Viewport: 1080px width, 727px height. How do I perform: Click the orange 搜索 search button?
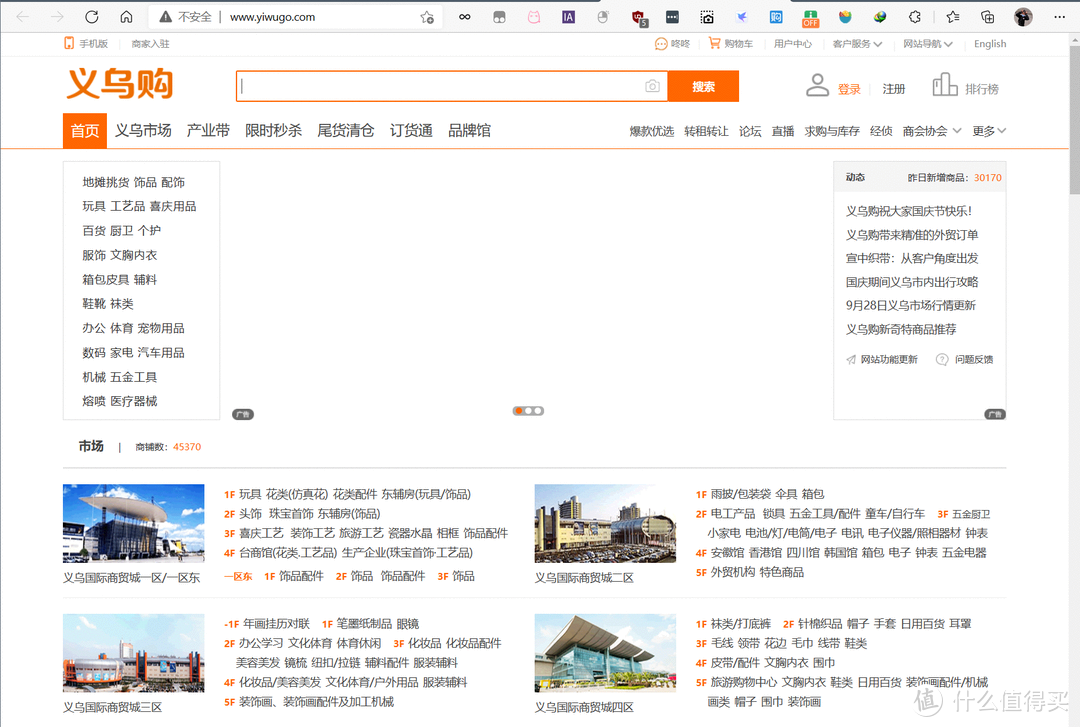coord(703,86)
